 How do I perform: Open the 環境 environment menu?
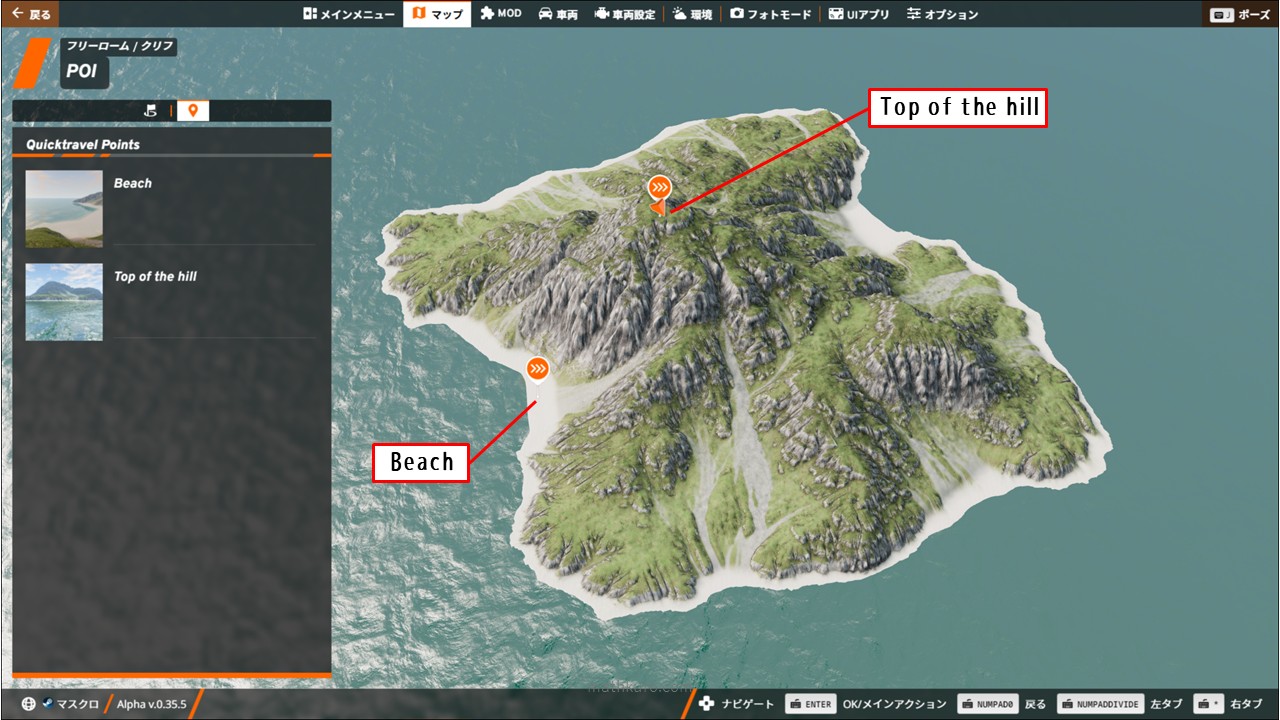pos(692,14)
